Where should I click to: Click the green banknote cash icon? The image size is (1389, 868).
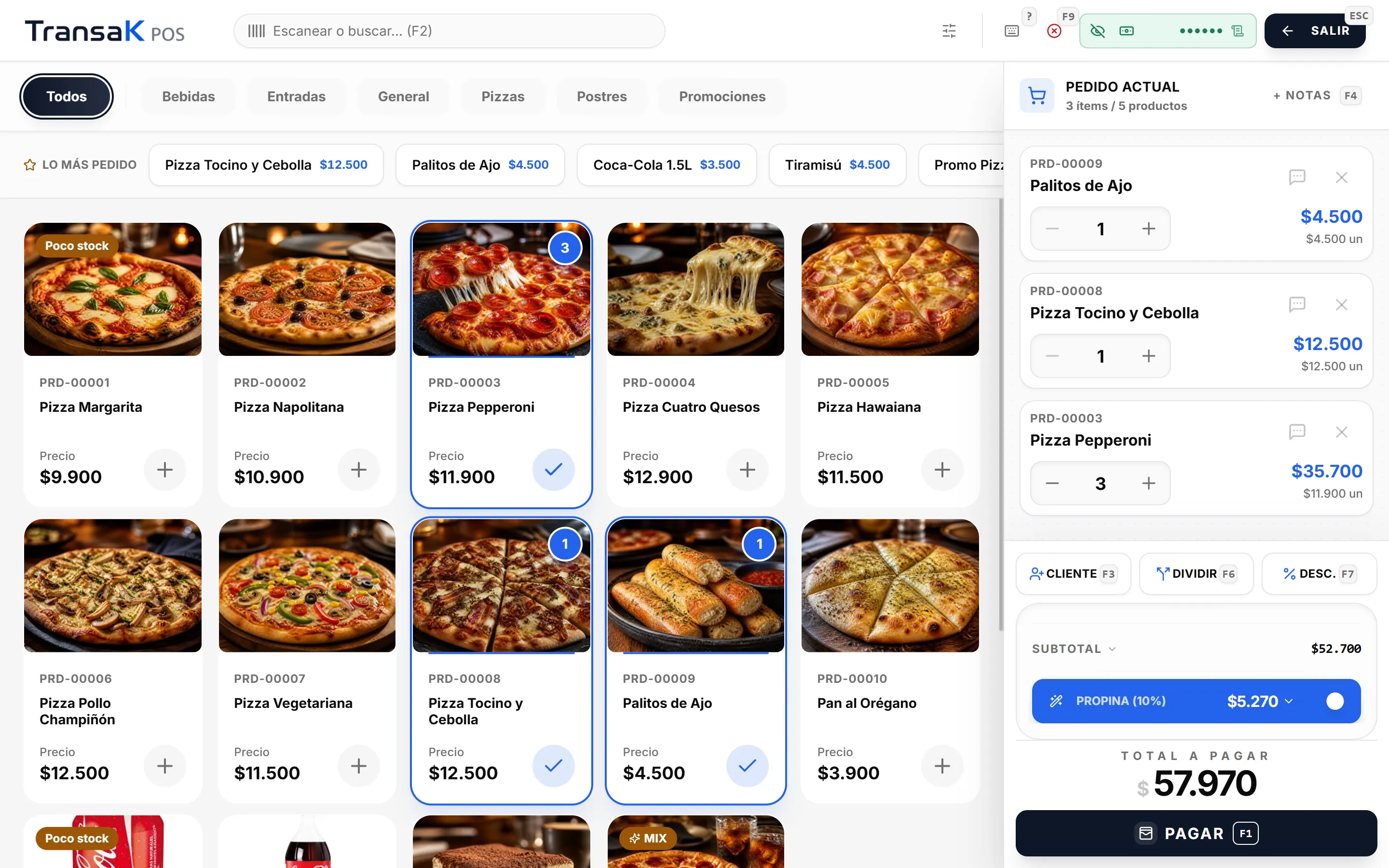click(1126, 31)
